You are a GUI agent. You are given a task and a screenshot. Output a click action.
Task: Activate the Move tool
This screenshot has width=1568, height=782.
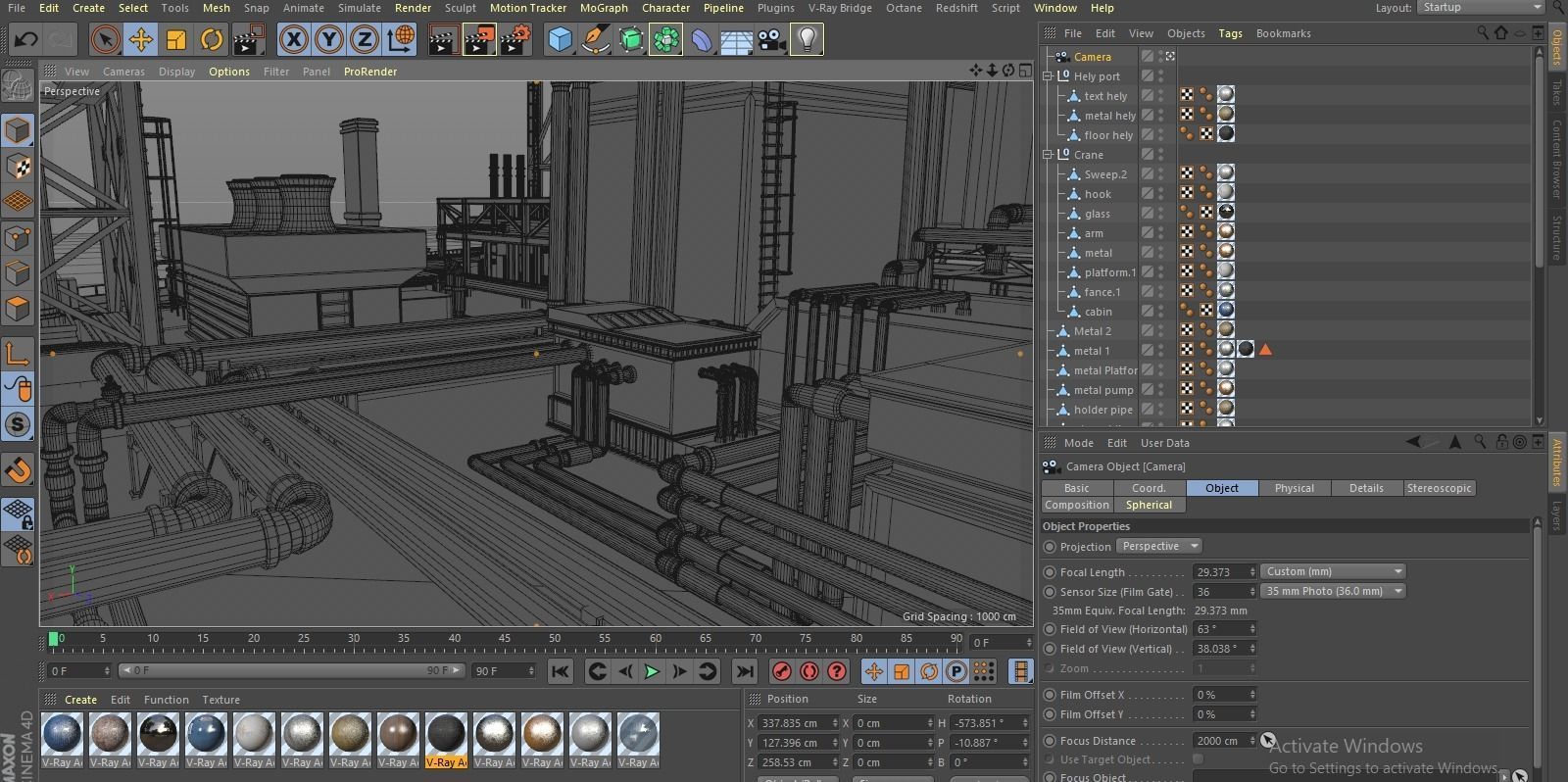141,40
